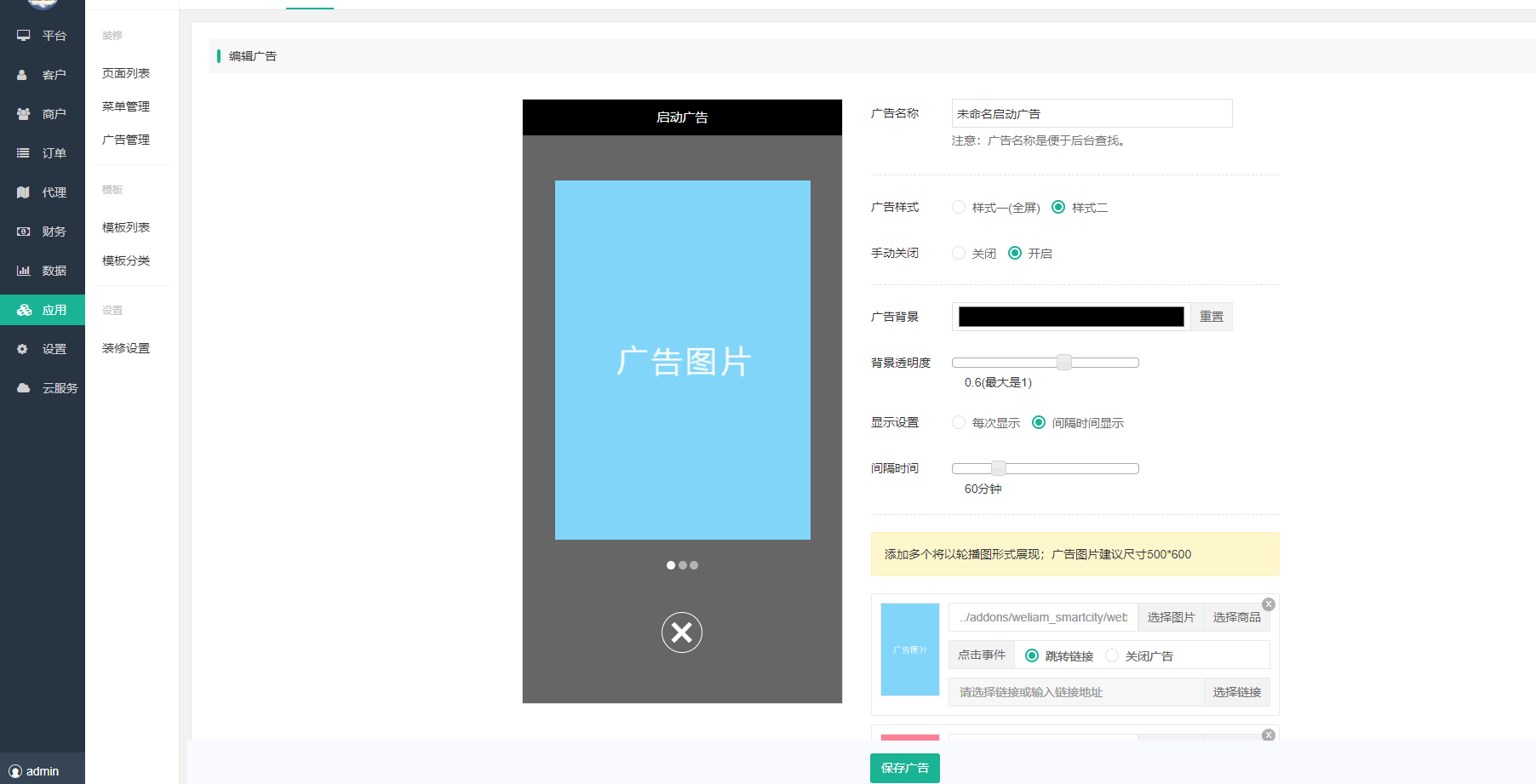Image resolution: width=1536 pixels, height=784 pixels.
Task: Open 装修设置 in the submenu
Action: click(x=126, y=348)
